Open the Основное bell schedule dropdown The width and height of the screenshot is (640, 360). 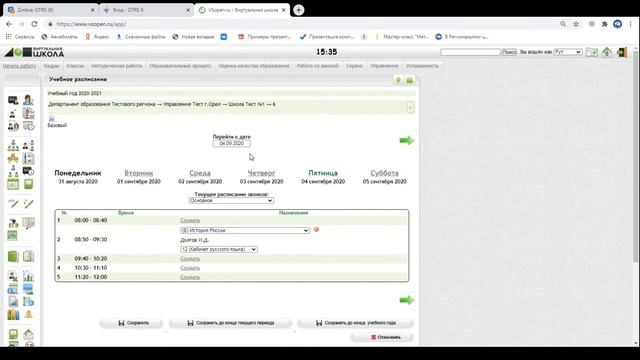(231, 200)
